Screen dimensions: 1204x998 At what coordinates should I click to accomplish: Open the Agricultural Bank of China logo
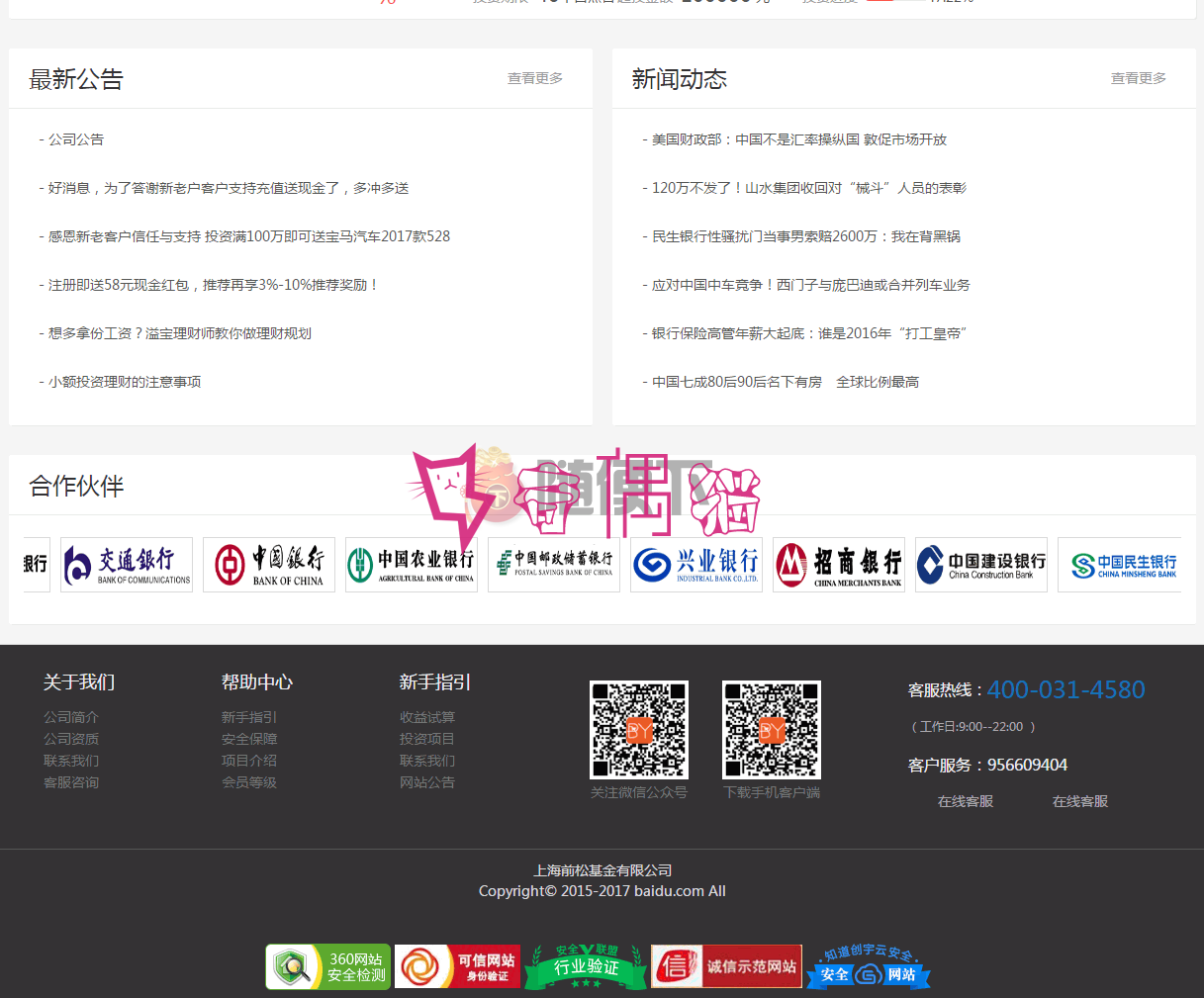412,565
